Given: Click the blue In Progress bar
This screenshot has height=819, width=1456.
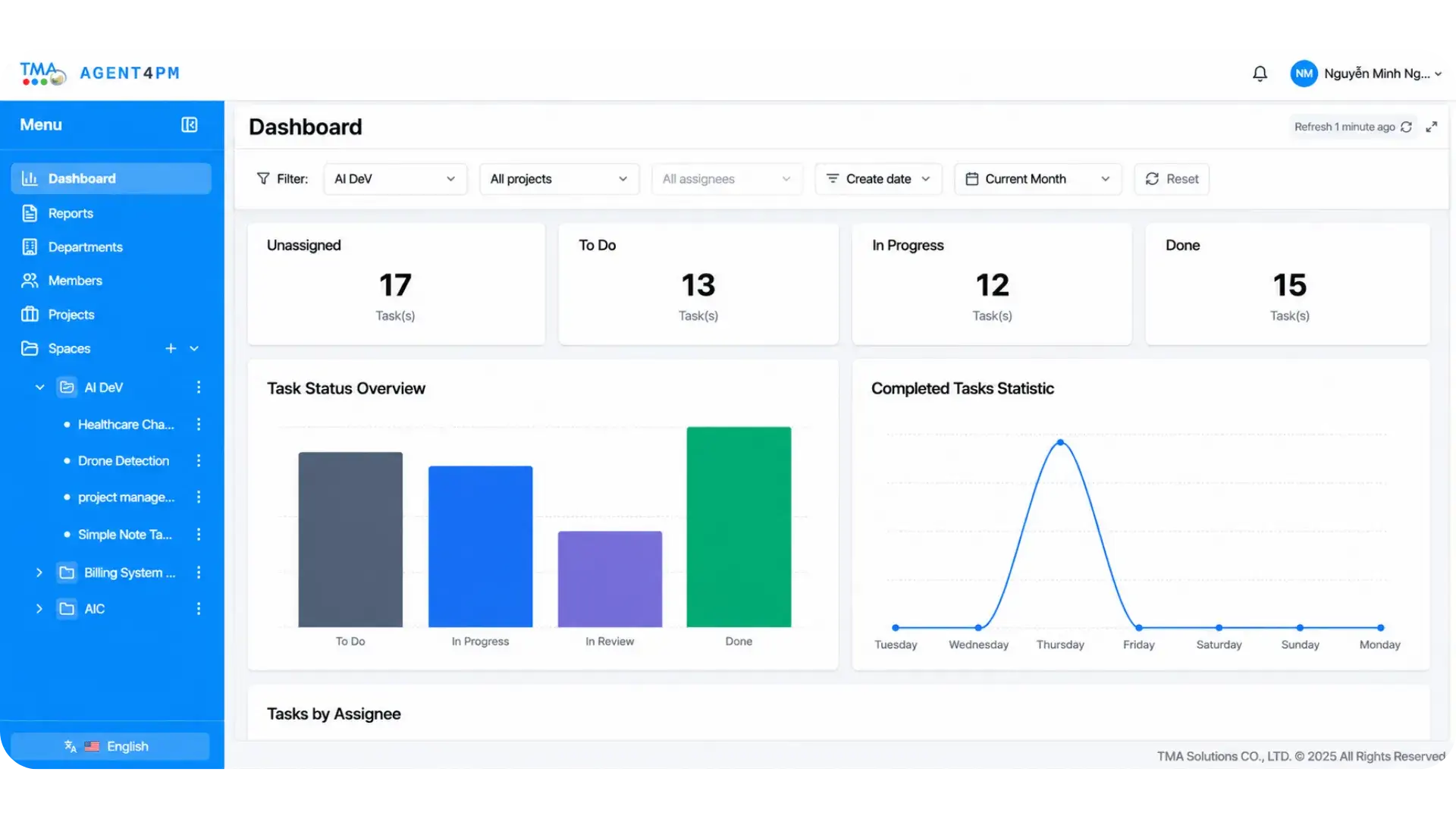Looking at the screenshot, I should pyautogui.click(x=481, y=547).
